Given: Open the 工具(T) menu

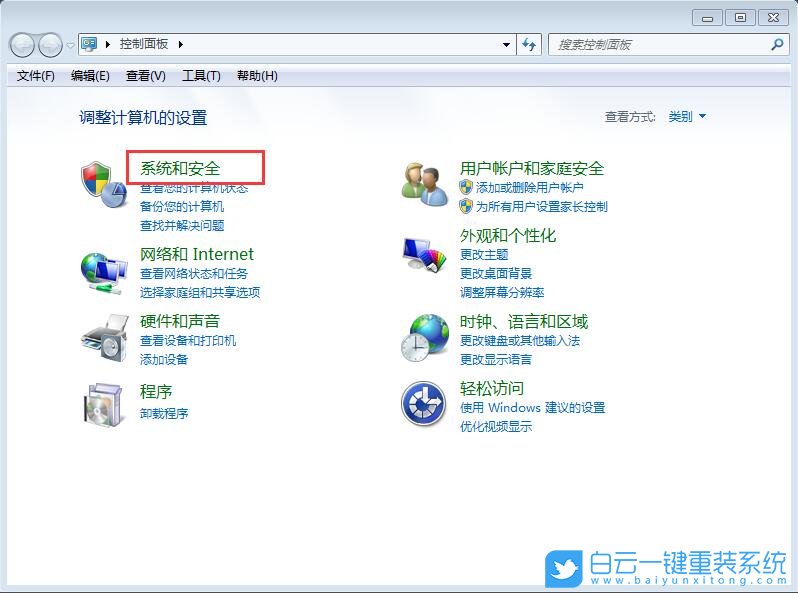Looking at the screenshot, I should (x=201, y=76).
